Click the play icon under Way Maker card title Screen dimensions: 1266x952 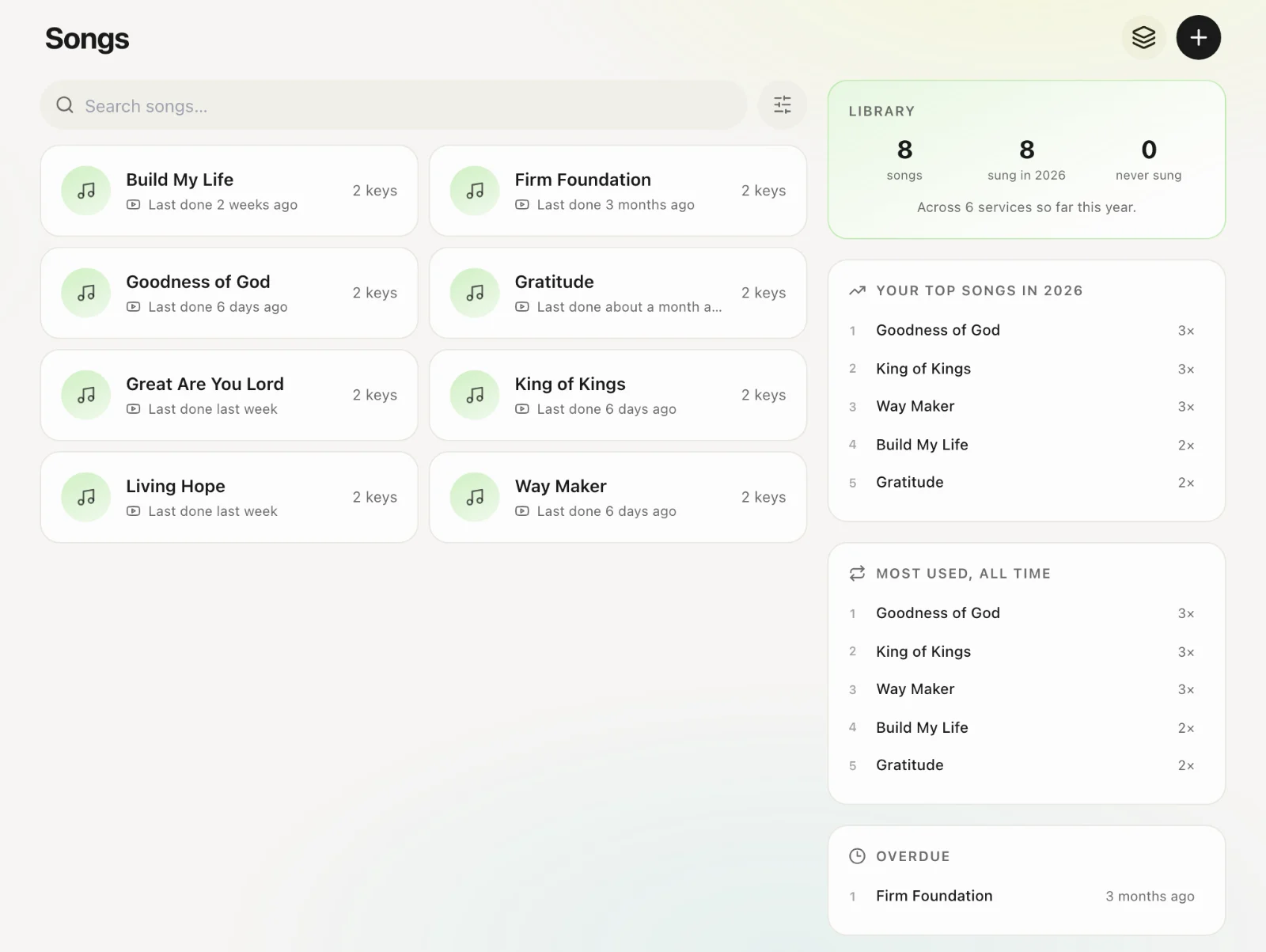pos(522,511)
